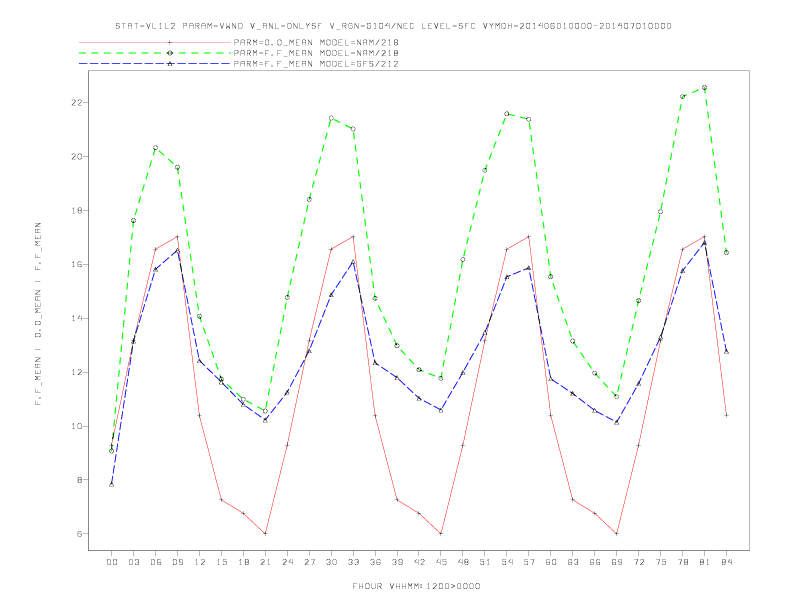Click green NAM circle marker at hour 54
This screenshot has height=612, width=792.
[507, 114]
